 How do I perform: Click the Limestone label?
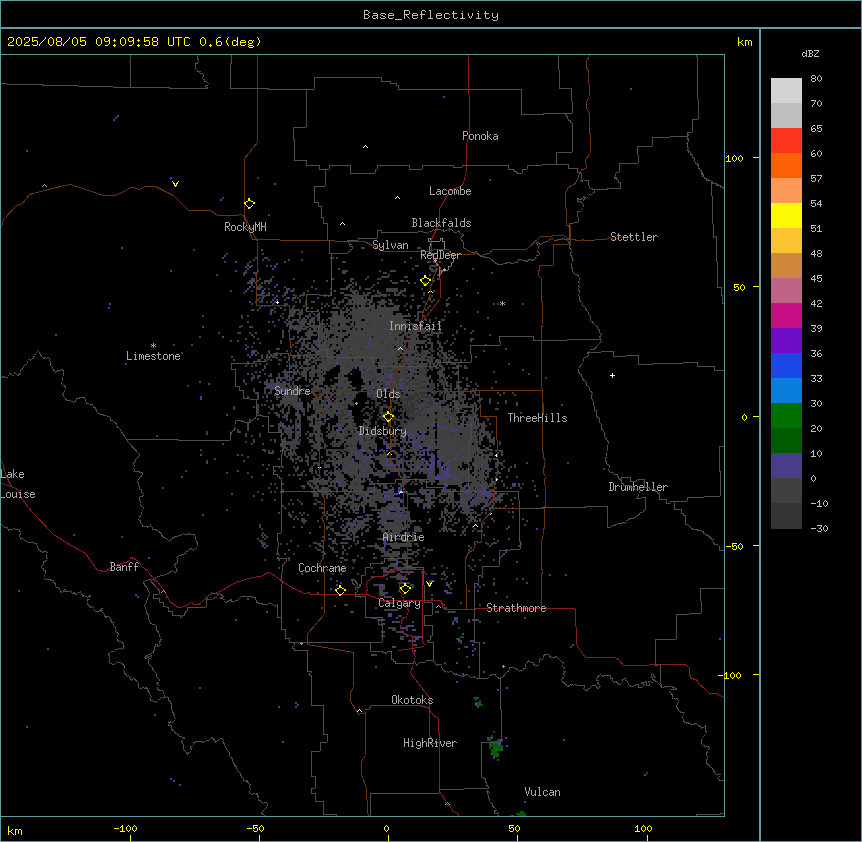coord(153,356)
